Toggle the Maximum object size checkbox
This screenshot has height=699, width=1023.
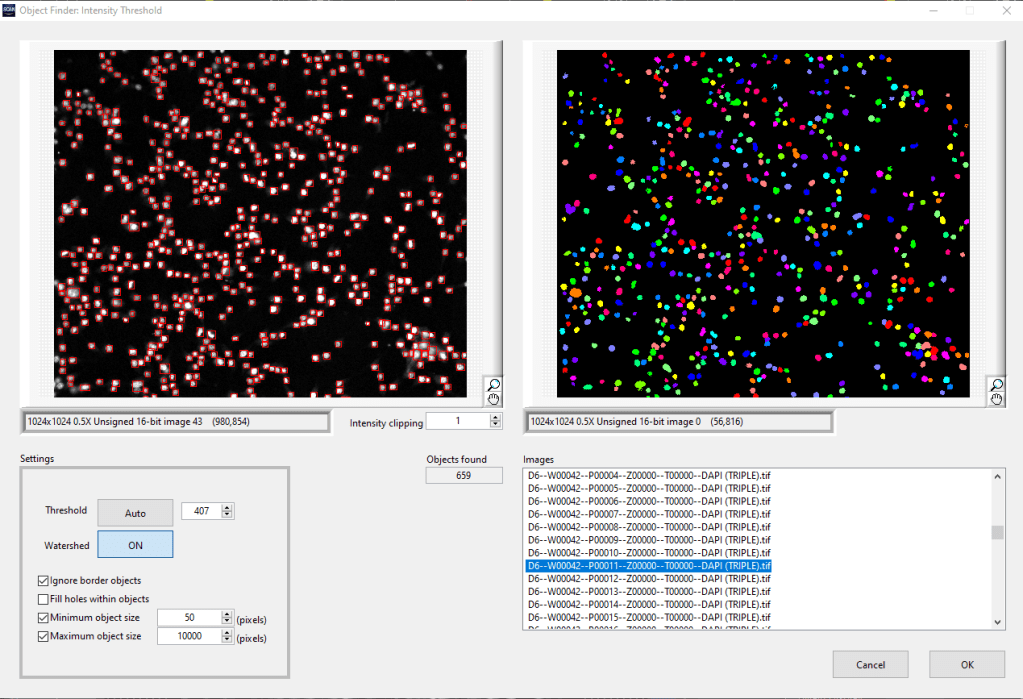click(43, 636)
